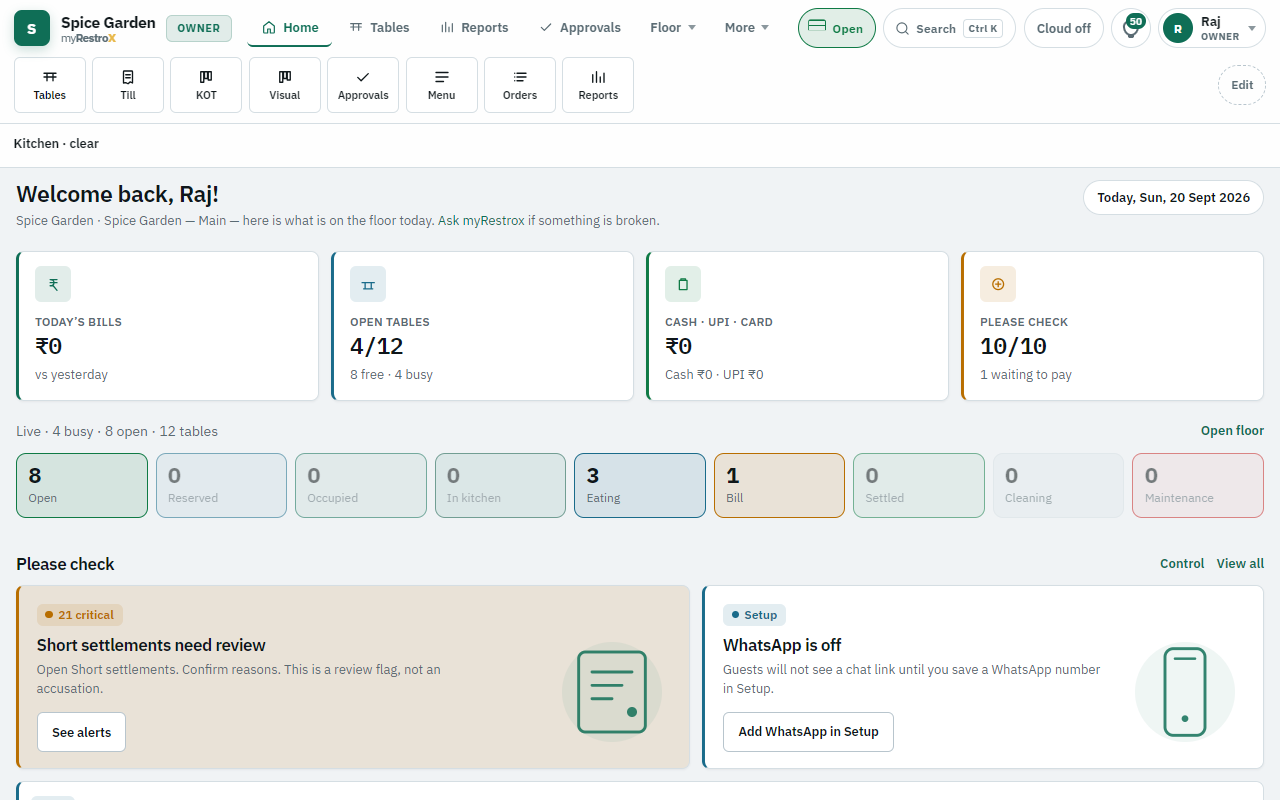Open the Visual floor tile
The height and width of the screenshot is (800, 1280).
285,85
